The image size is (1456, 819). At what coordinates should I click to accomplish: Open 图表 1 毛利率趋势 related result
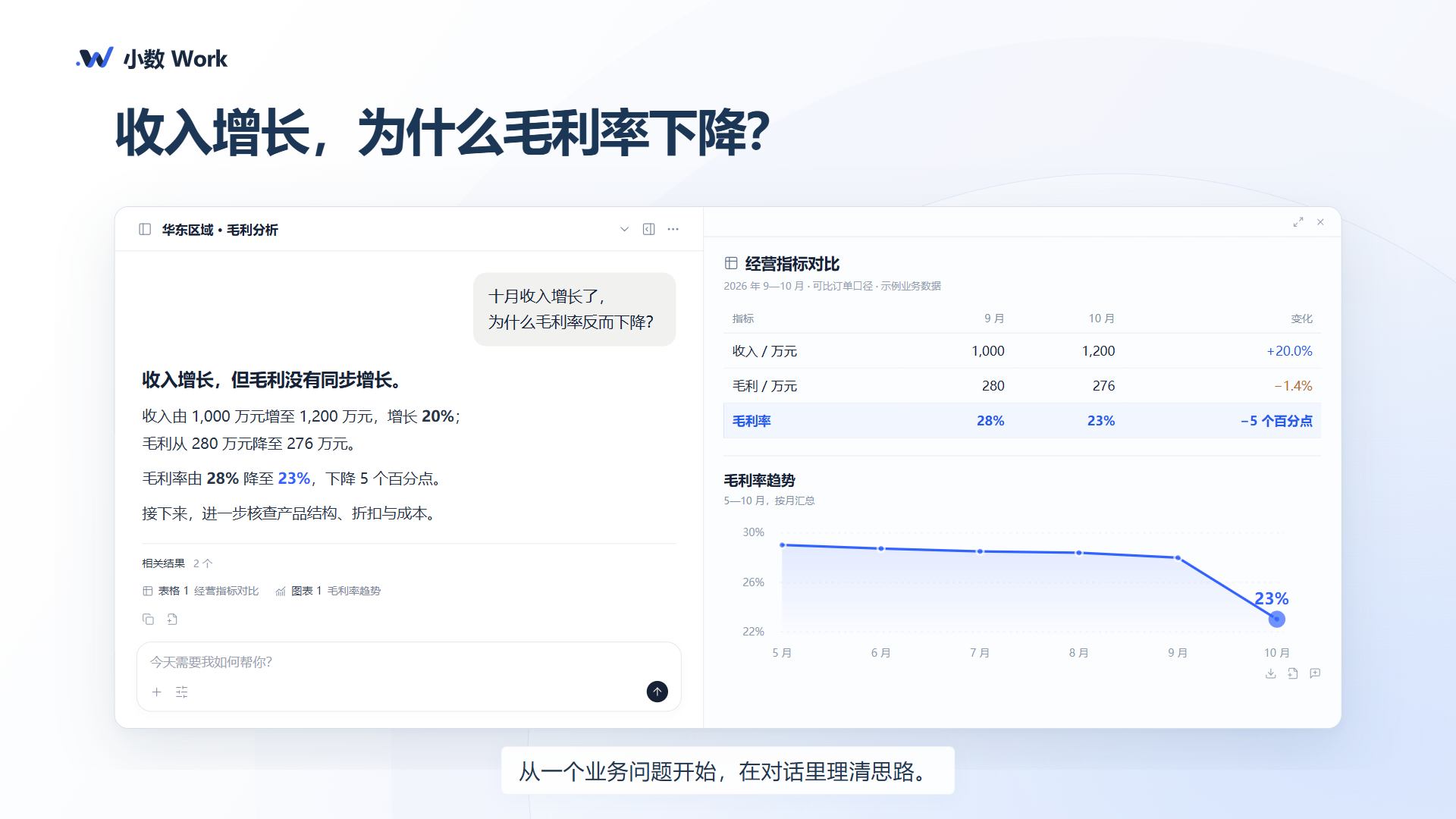pos(328,591)
